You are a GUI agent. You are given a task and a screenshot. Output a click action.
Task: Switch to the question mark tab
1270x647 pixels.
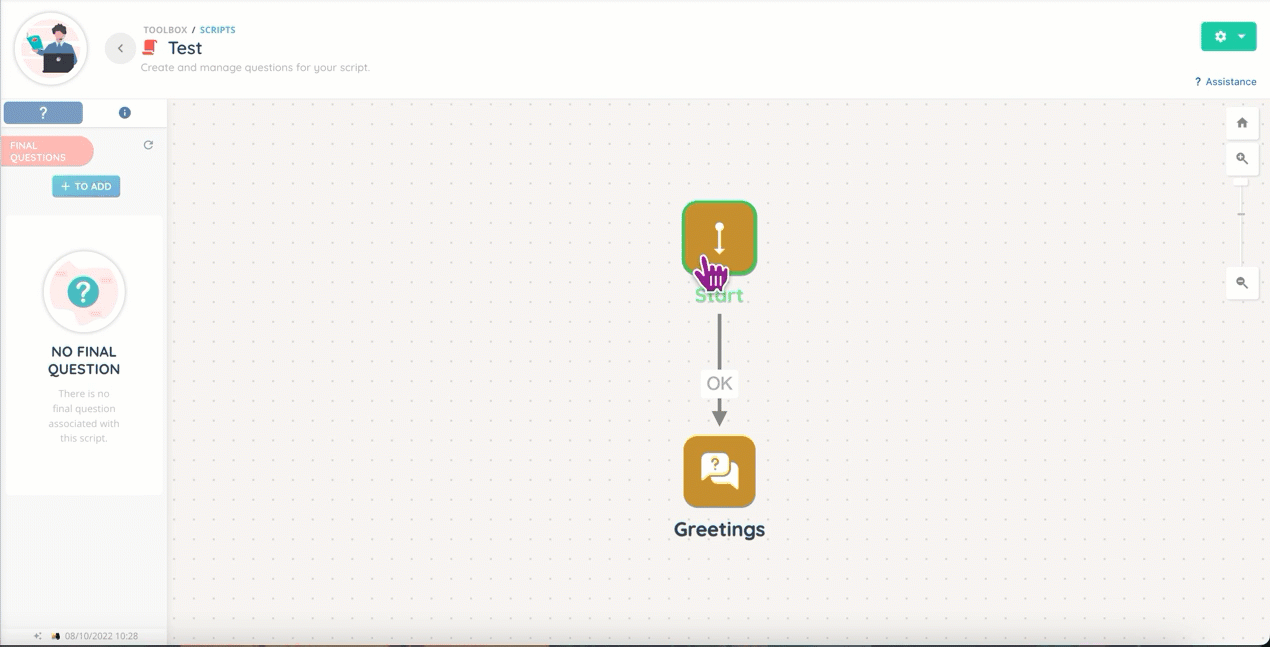[43, 113]
